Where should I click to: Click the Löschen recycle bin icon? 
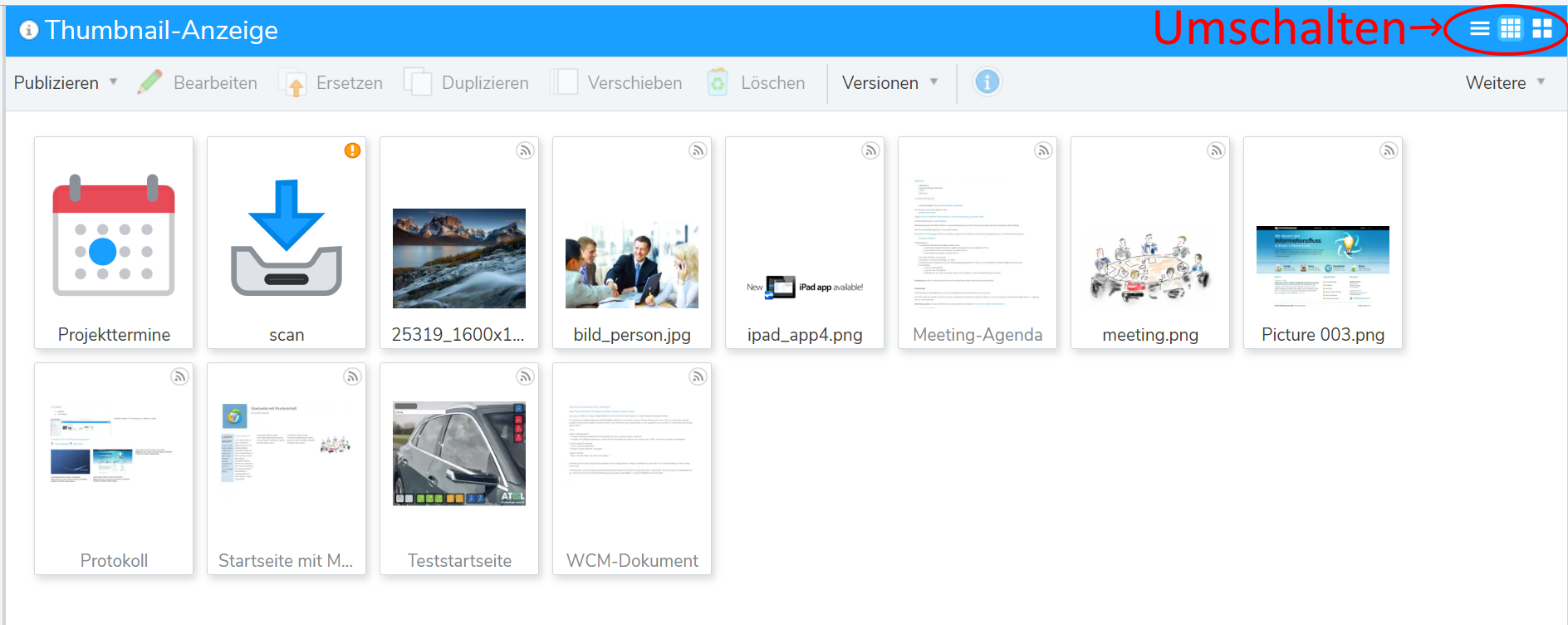(718, 82)
